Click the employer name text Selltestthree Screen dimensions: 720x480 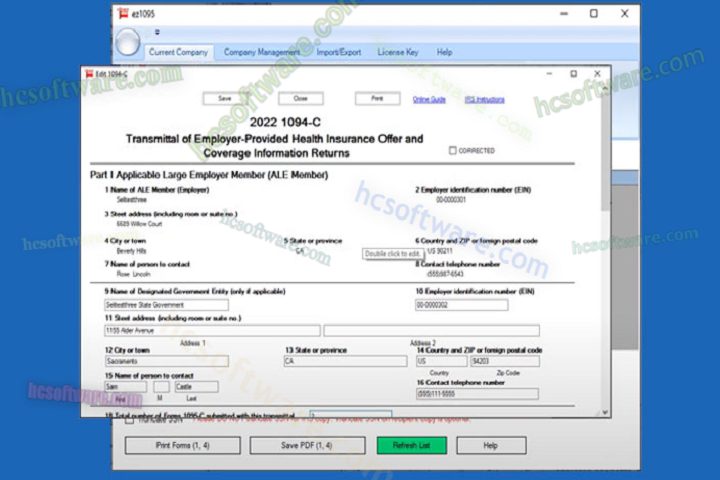pos(132,200)
